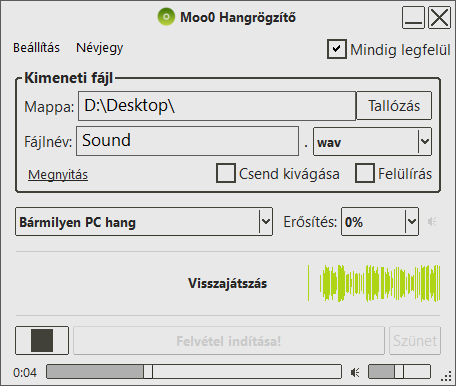456x386 pixels.
Task: Click into the Mappa folder path field
Action: click(x=217, y=106)
